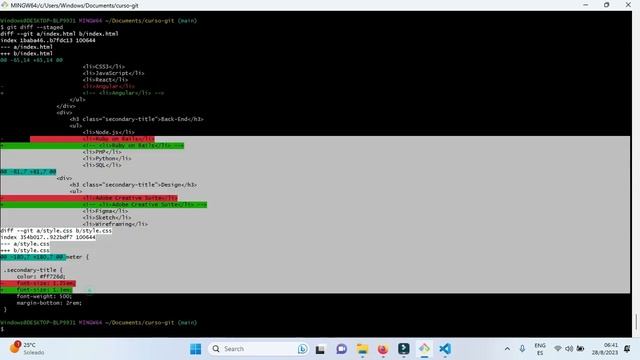
Task: Restore down the MINGW64 terminal window
Action: [x=607, y=5]
